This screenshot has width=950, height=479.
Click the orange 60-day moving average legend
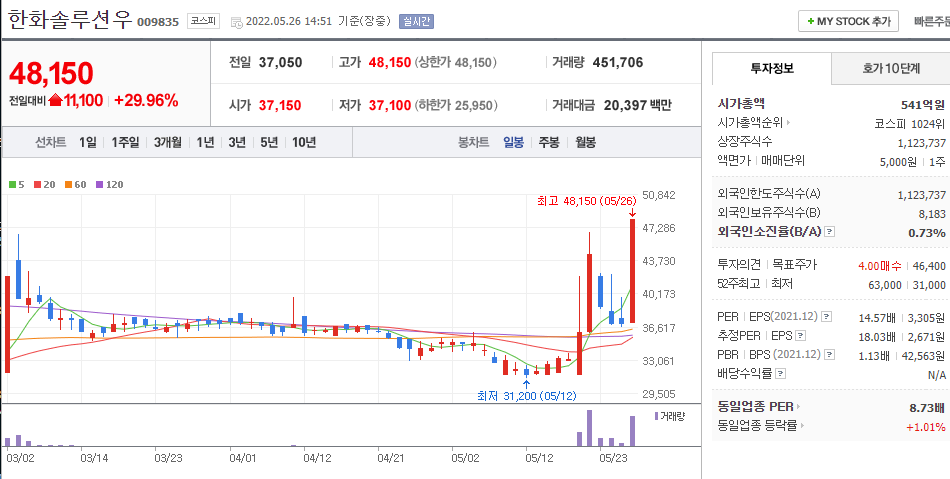(x=76, y=185)
